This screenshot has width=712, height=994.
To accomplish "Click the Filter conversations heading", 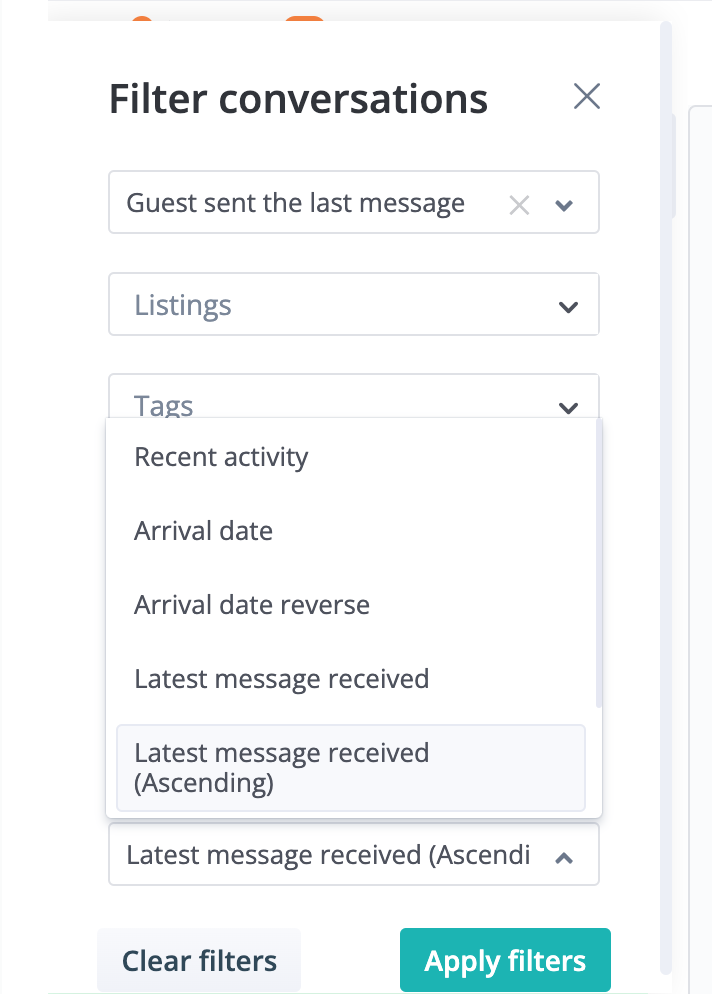I will click(297, 98).
